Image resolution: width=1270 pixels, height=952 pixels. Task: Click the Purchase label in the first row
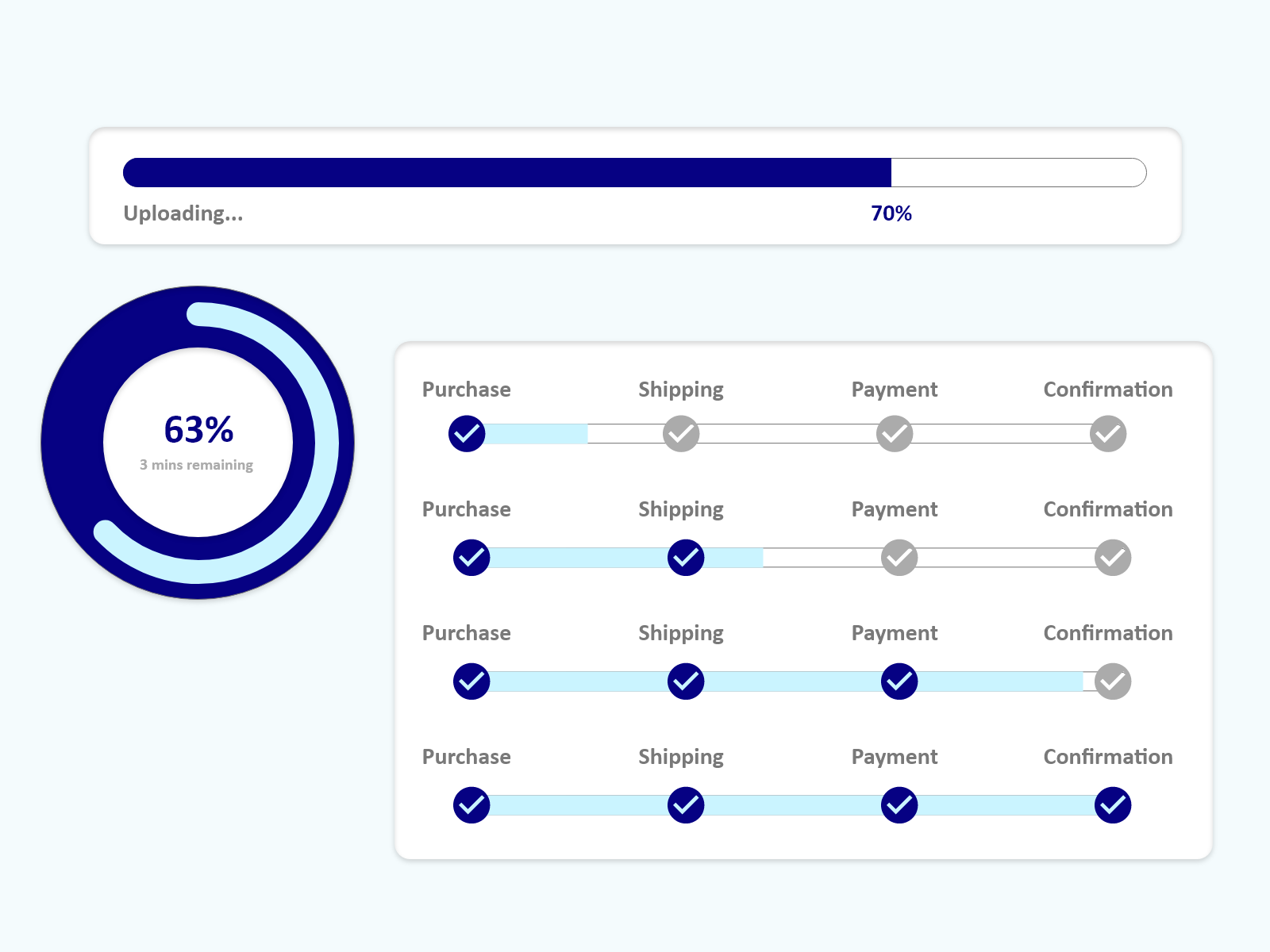click(467, 390)
